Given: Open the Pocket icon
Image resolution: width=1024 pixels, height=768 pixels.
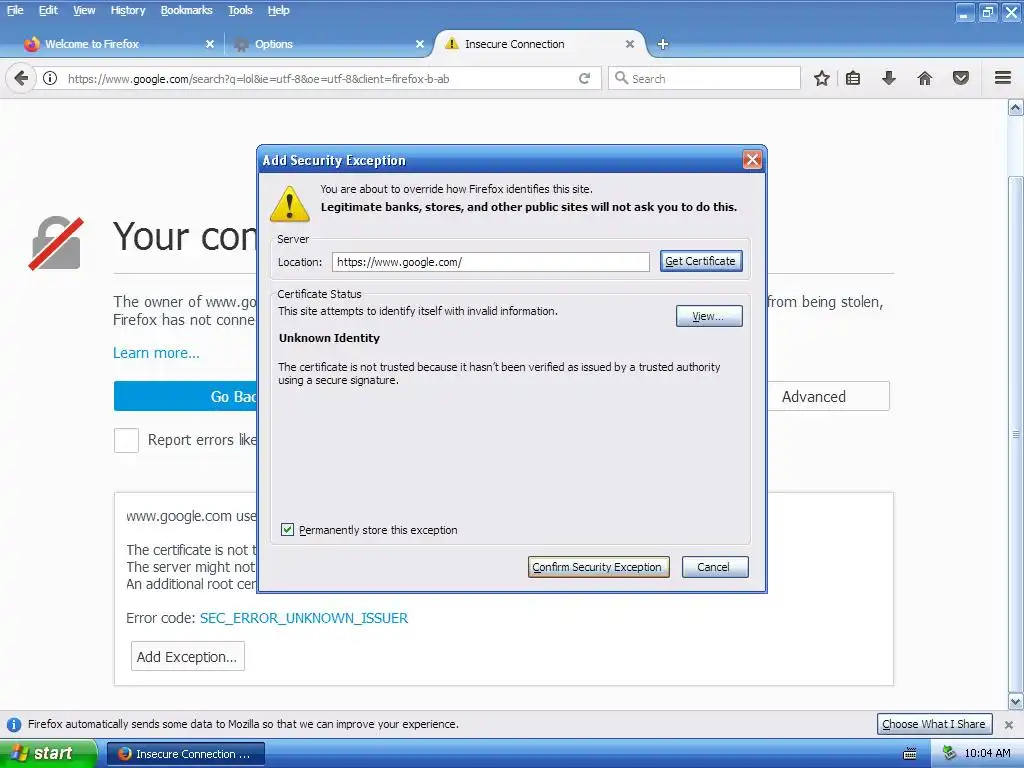Looking at the screenshot, I should coord(961,78).
